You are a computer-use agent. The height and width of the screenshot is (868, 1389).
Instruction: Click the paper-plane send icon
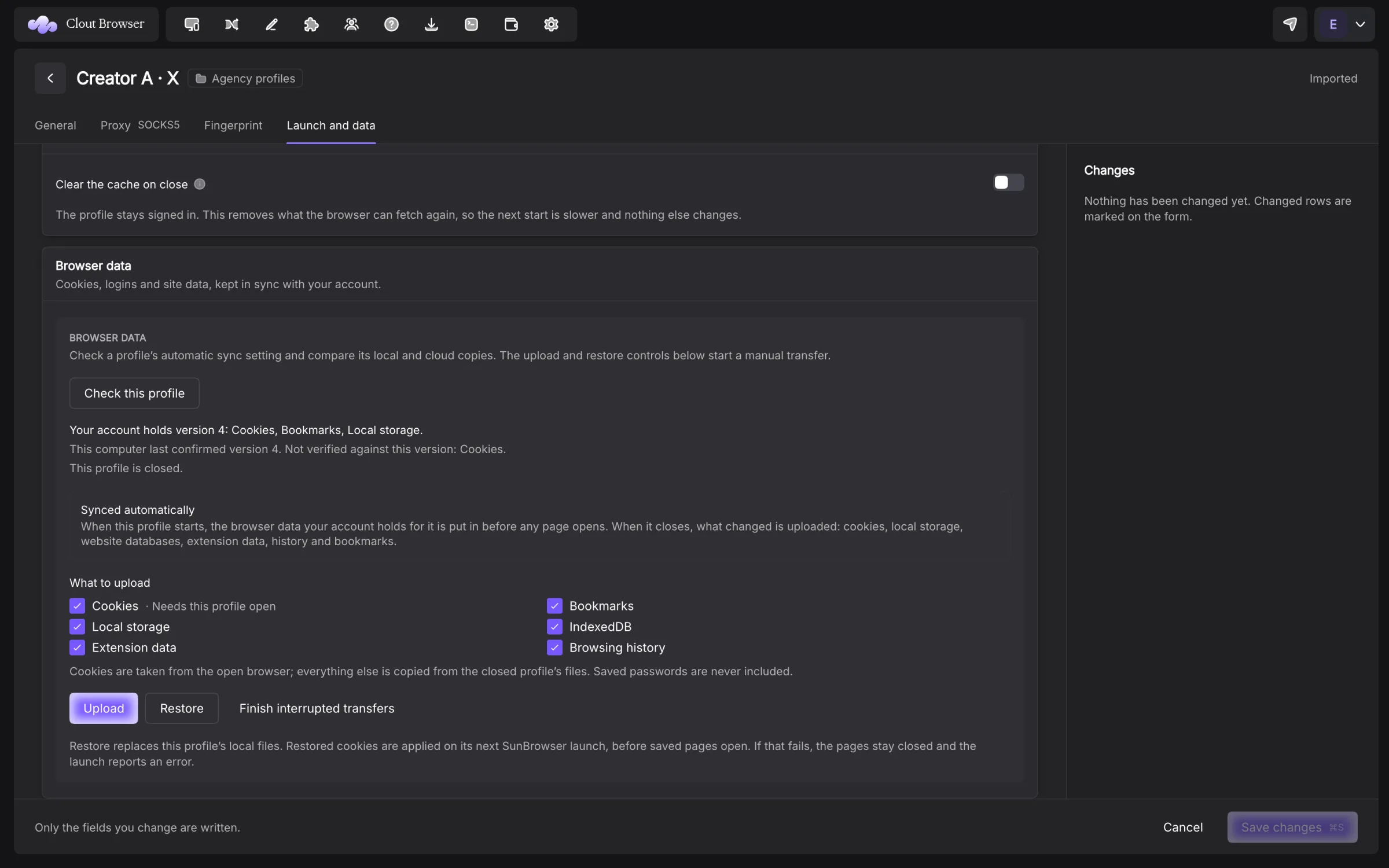(1289, 24)
